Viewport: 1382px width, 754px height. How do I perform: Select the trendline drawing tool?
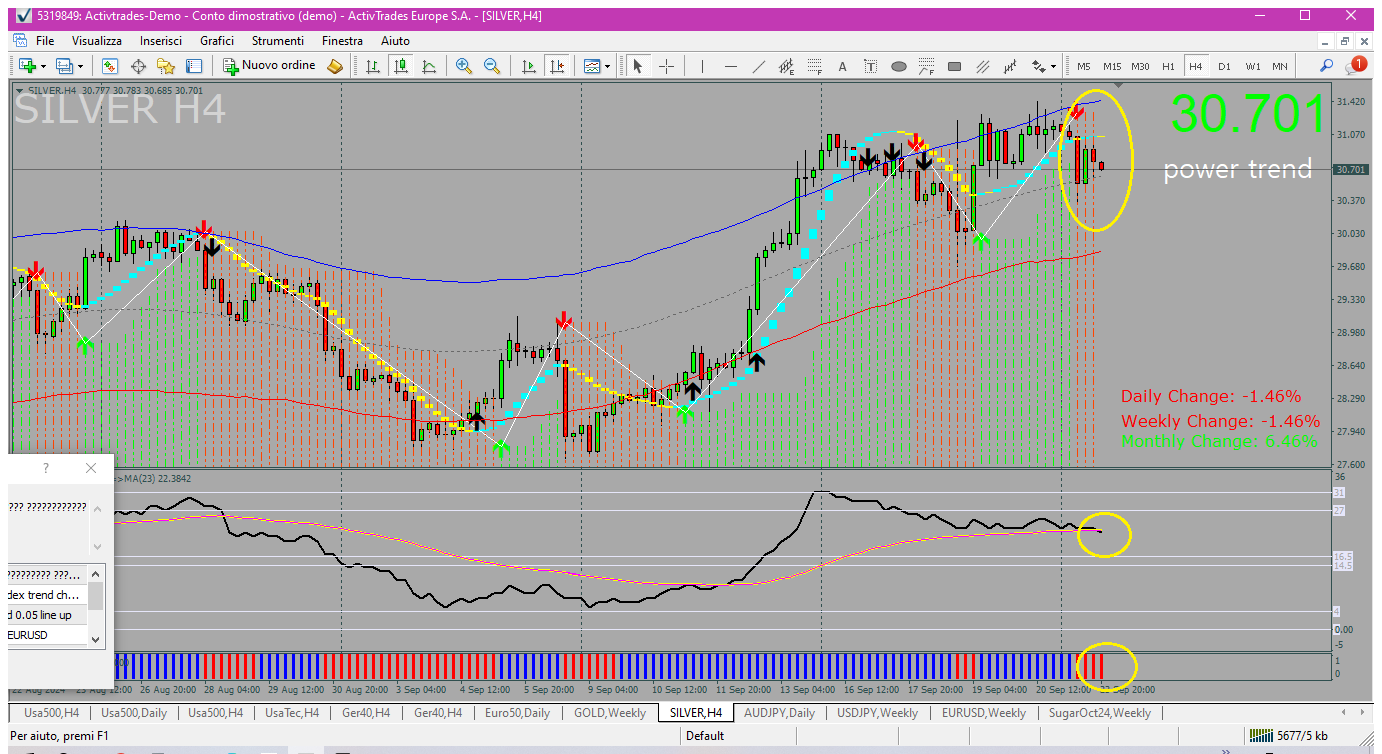pos(759,66)
